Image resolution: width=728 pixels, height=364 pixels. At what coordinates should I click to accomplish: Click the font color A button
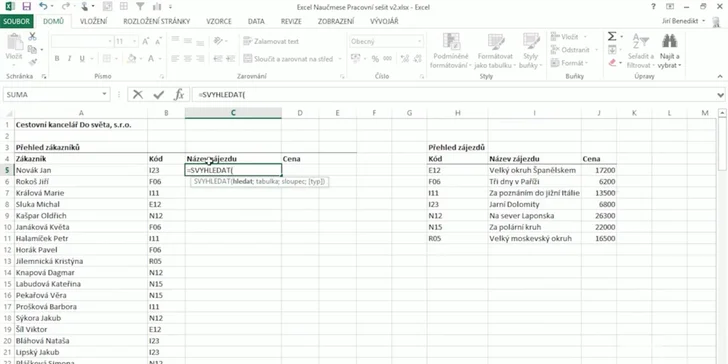151,58
